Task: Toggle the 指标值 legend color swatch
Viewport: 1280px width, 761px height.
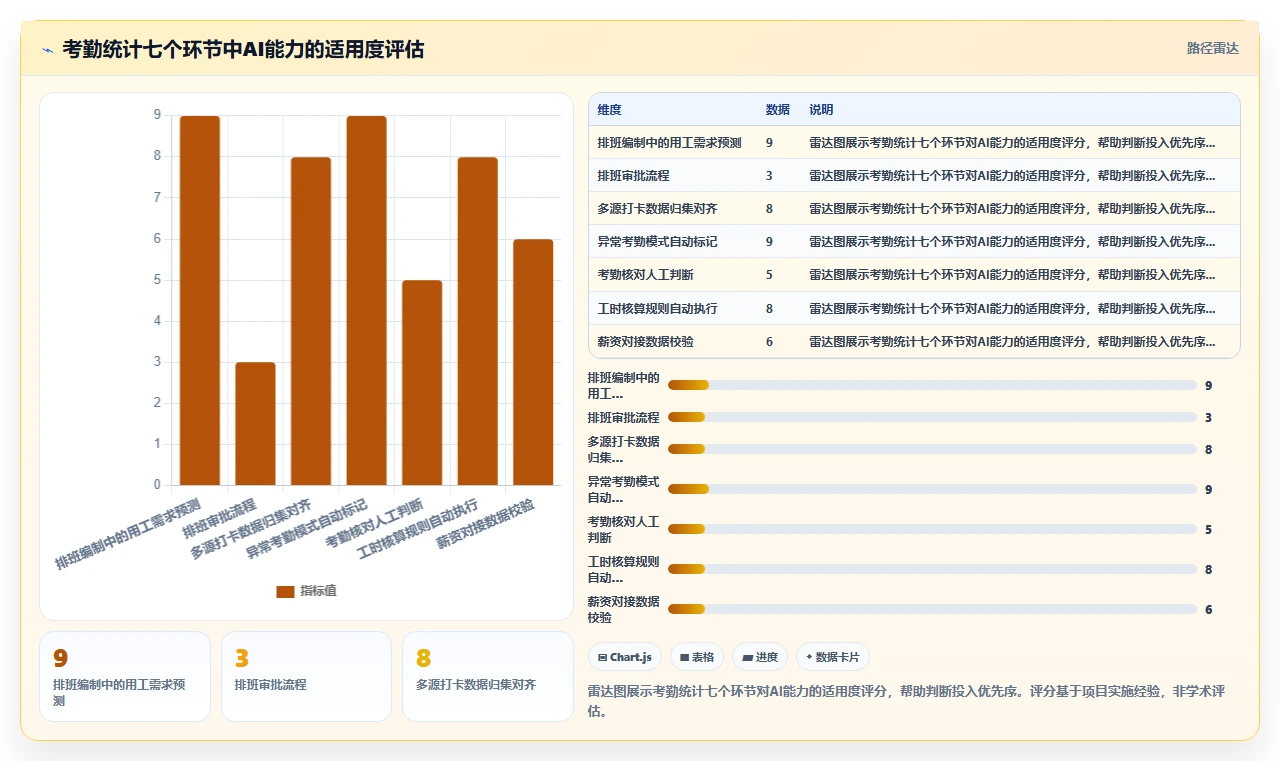Action: coord(285,591)
